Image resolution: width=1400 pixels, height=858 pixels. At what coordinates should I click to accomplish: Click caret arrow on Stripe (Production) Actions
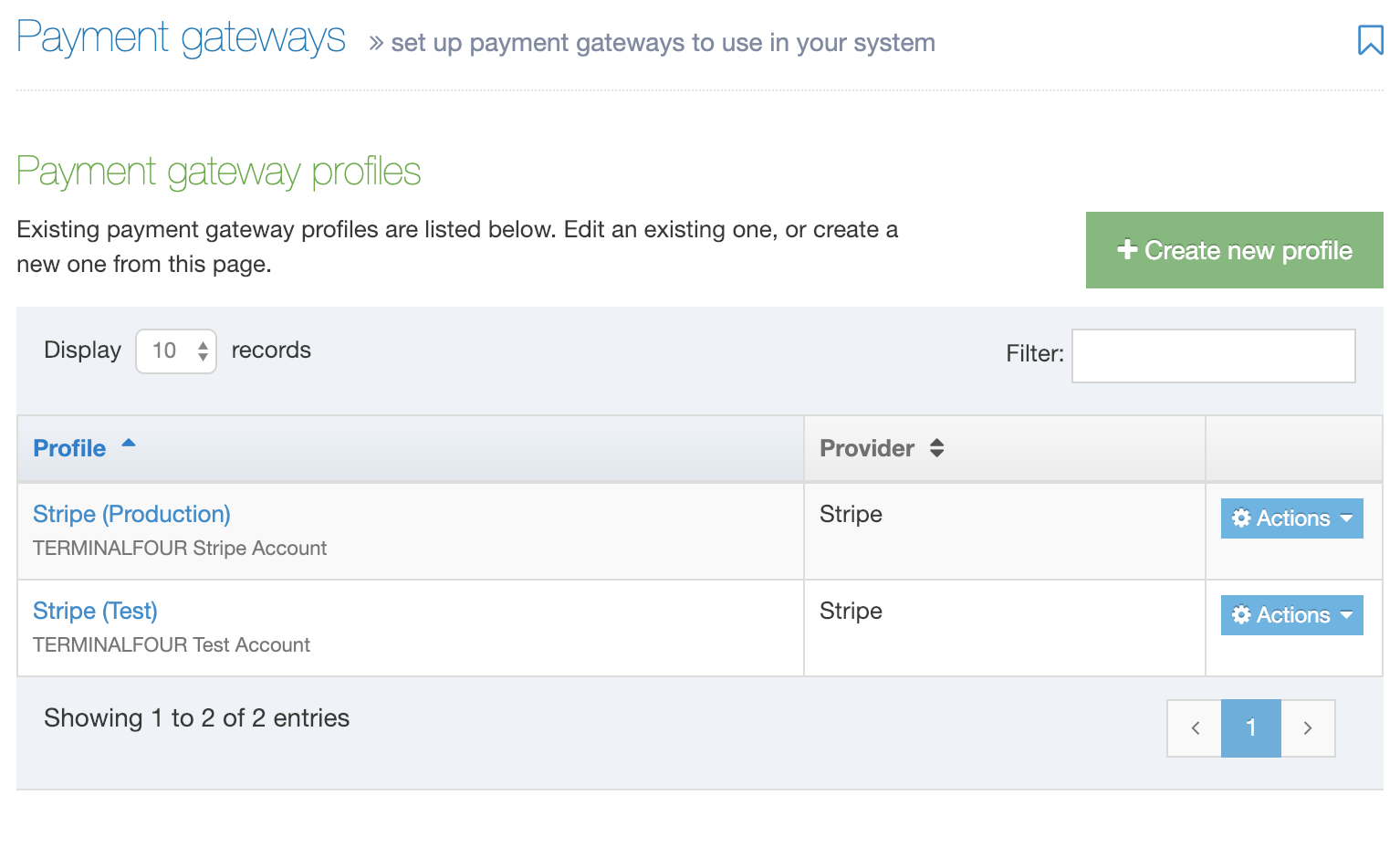pos(1347,518)
